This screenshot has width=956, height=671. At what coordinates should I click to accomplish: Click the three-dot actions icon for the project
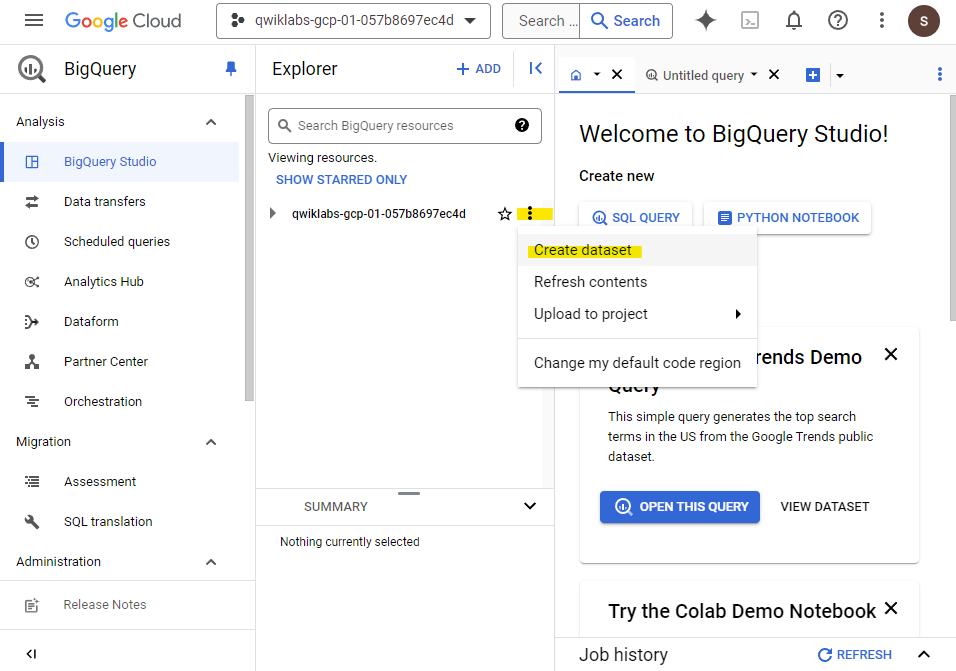point(530,213)
